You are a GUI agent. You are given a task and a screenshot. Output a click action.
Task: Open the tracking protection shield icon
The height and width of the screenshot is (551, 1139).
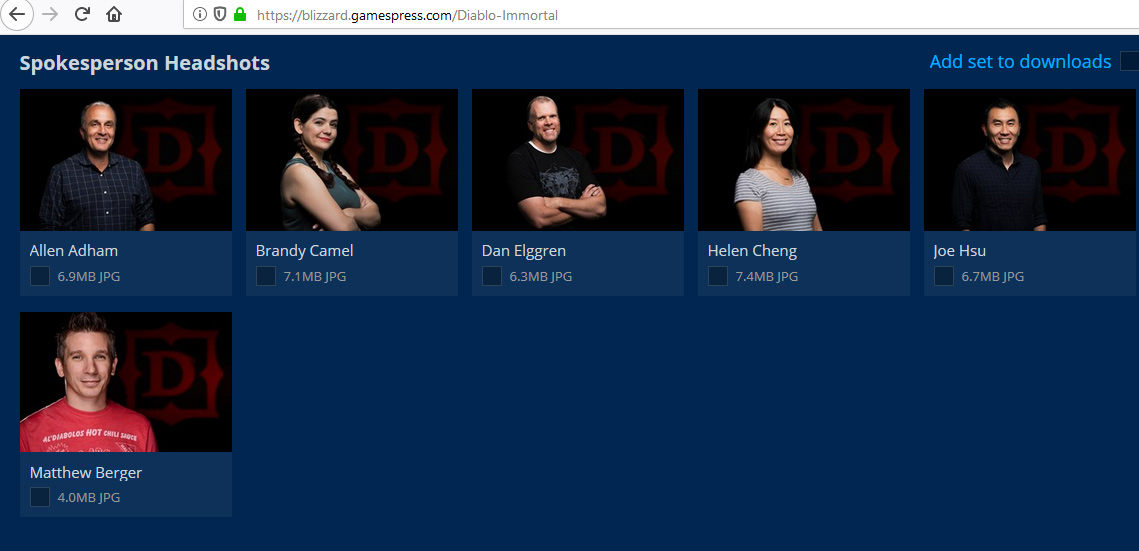coord(219,15)
